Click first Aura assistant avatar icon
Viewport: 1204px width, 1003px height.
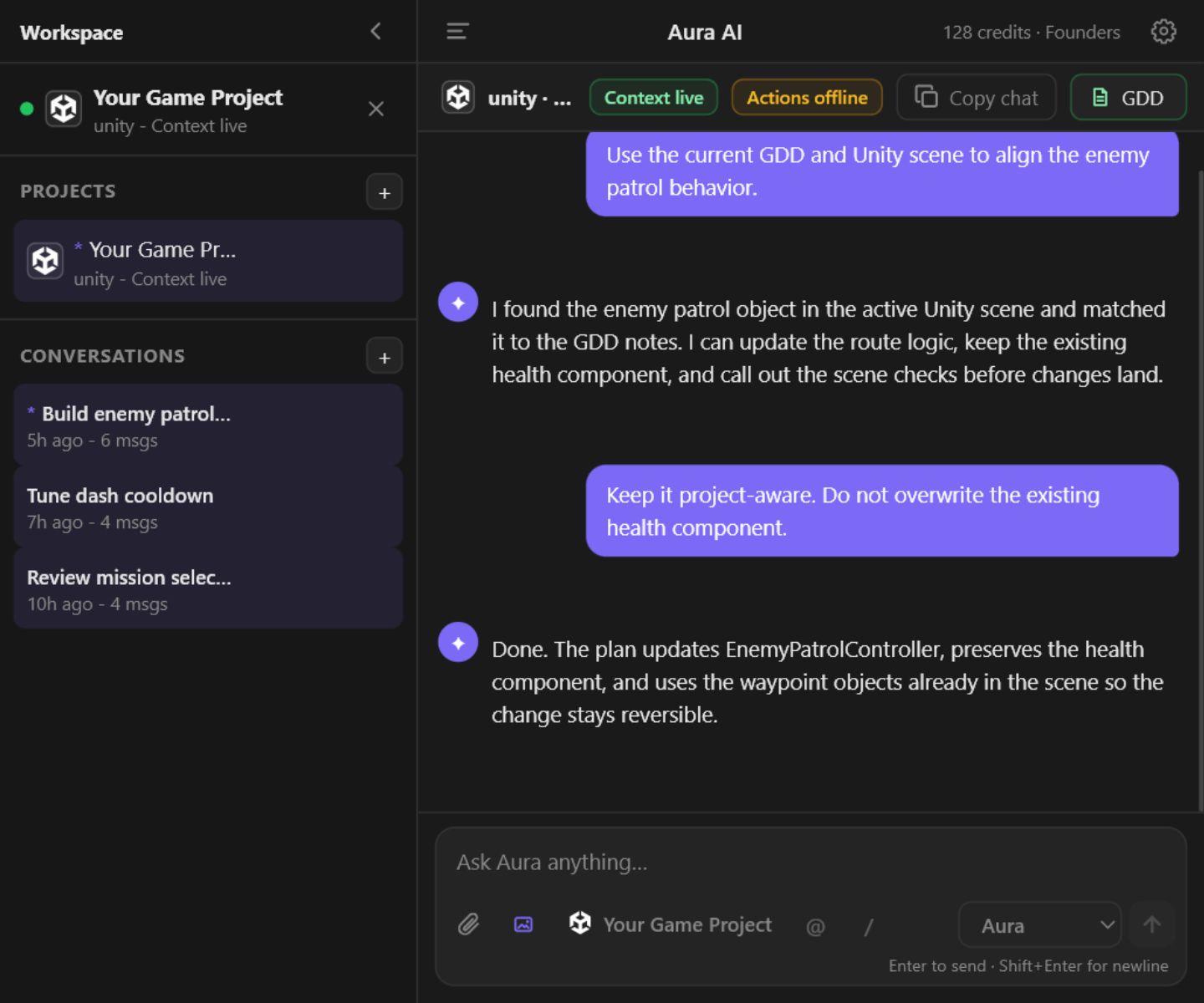[x=458, y=303]
